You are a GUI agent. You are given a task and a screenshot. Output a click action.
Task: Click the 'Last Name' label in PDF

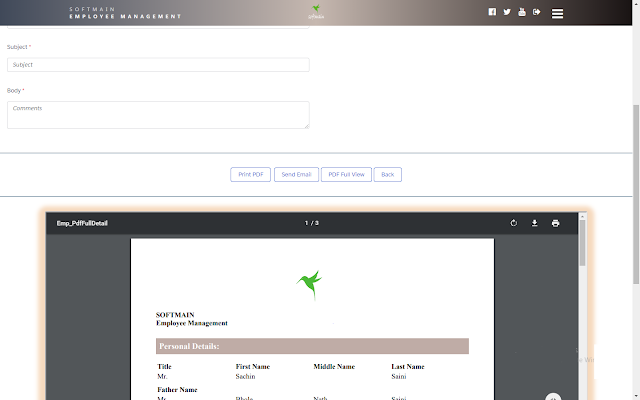click(x=408, y=367)
